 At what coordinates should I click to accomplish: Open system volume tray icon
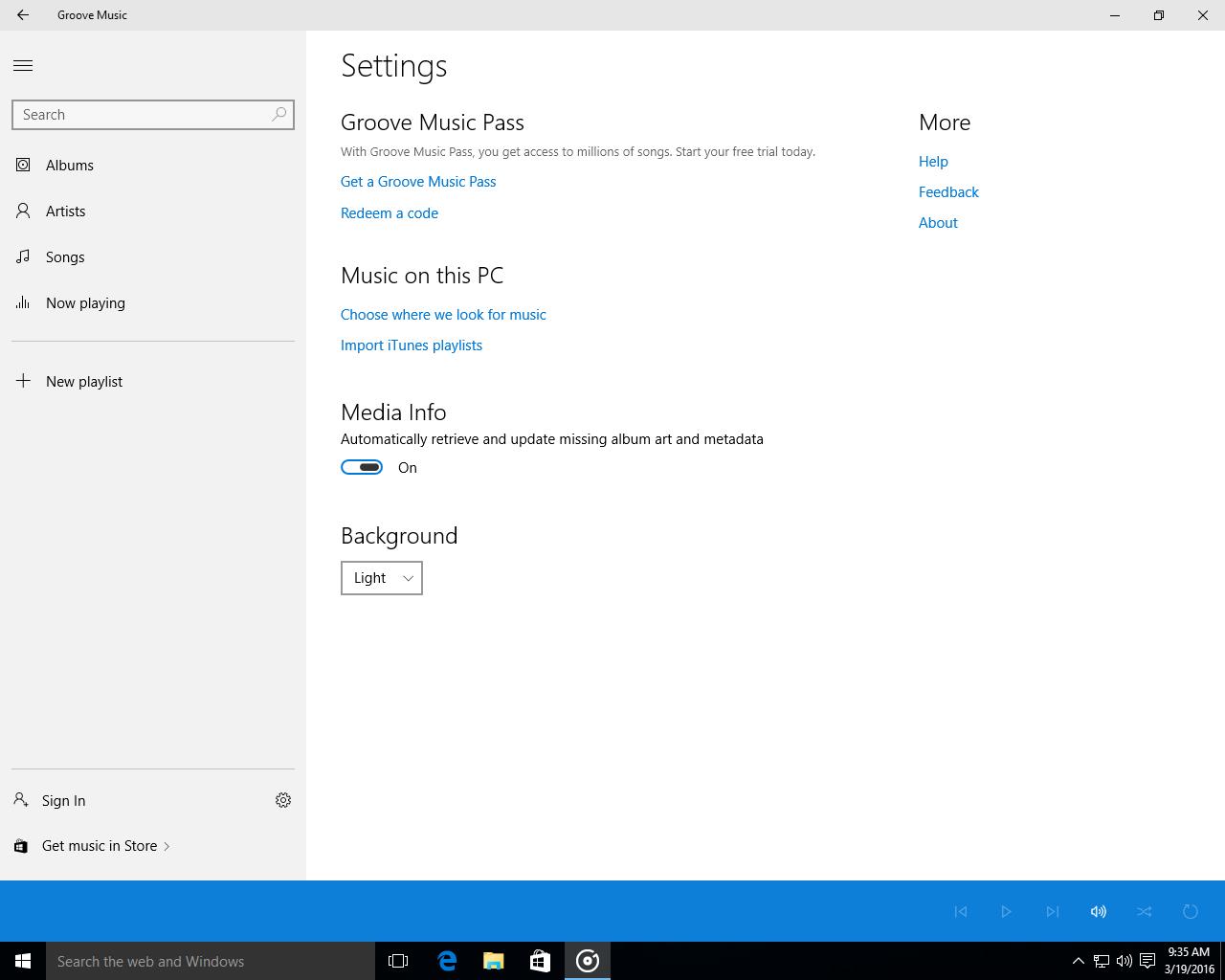pyautogui.click(x=1125, y=961)
